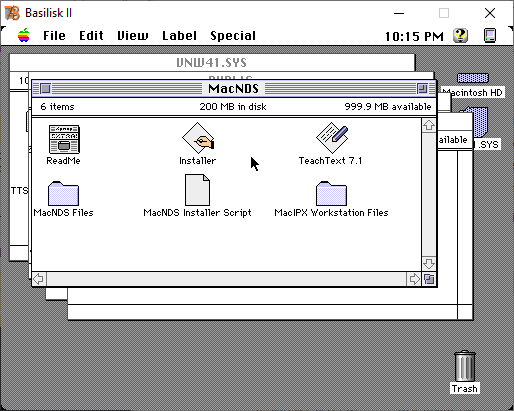Click the MacNDS window zoom box
This screenshot has height=411, width=514.
point(422,89)
